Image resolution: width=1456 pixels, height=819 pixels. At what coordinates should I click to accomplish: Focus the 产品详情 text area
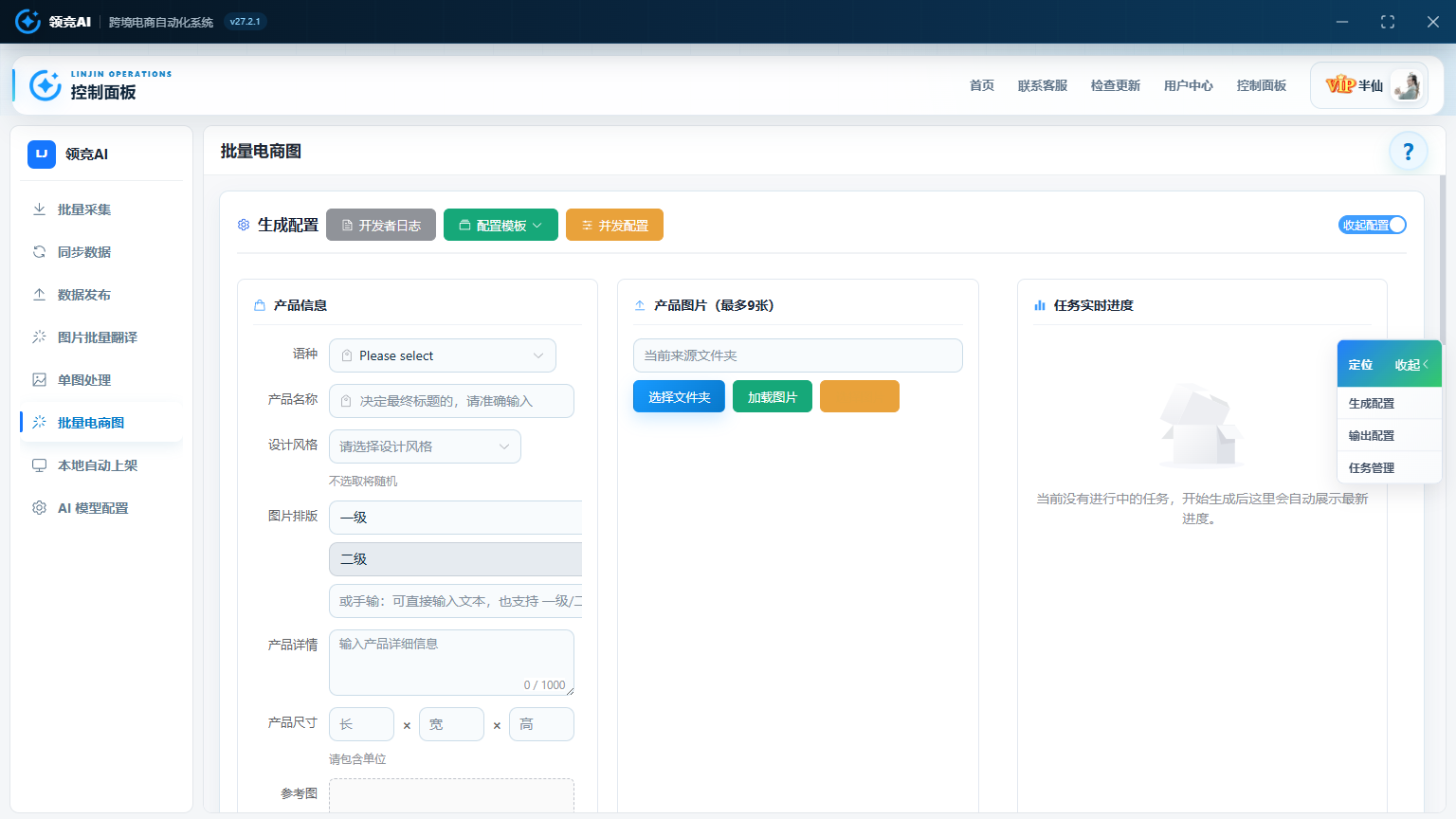451,663
